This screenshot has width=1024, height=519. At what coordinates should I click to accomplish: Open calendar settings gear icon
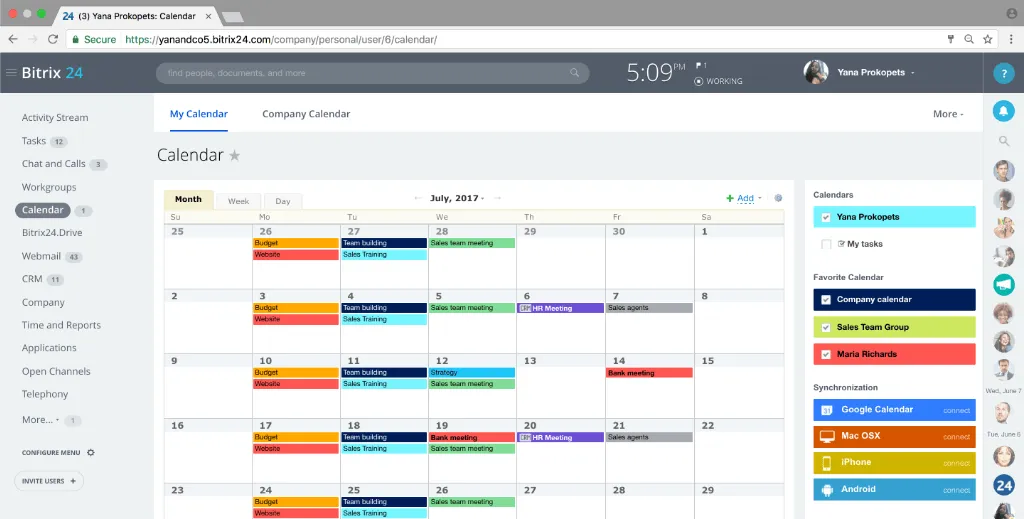(x=778, y=198)
